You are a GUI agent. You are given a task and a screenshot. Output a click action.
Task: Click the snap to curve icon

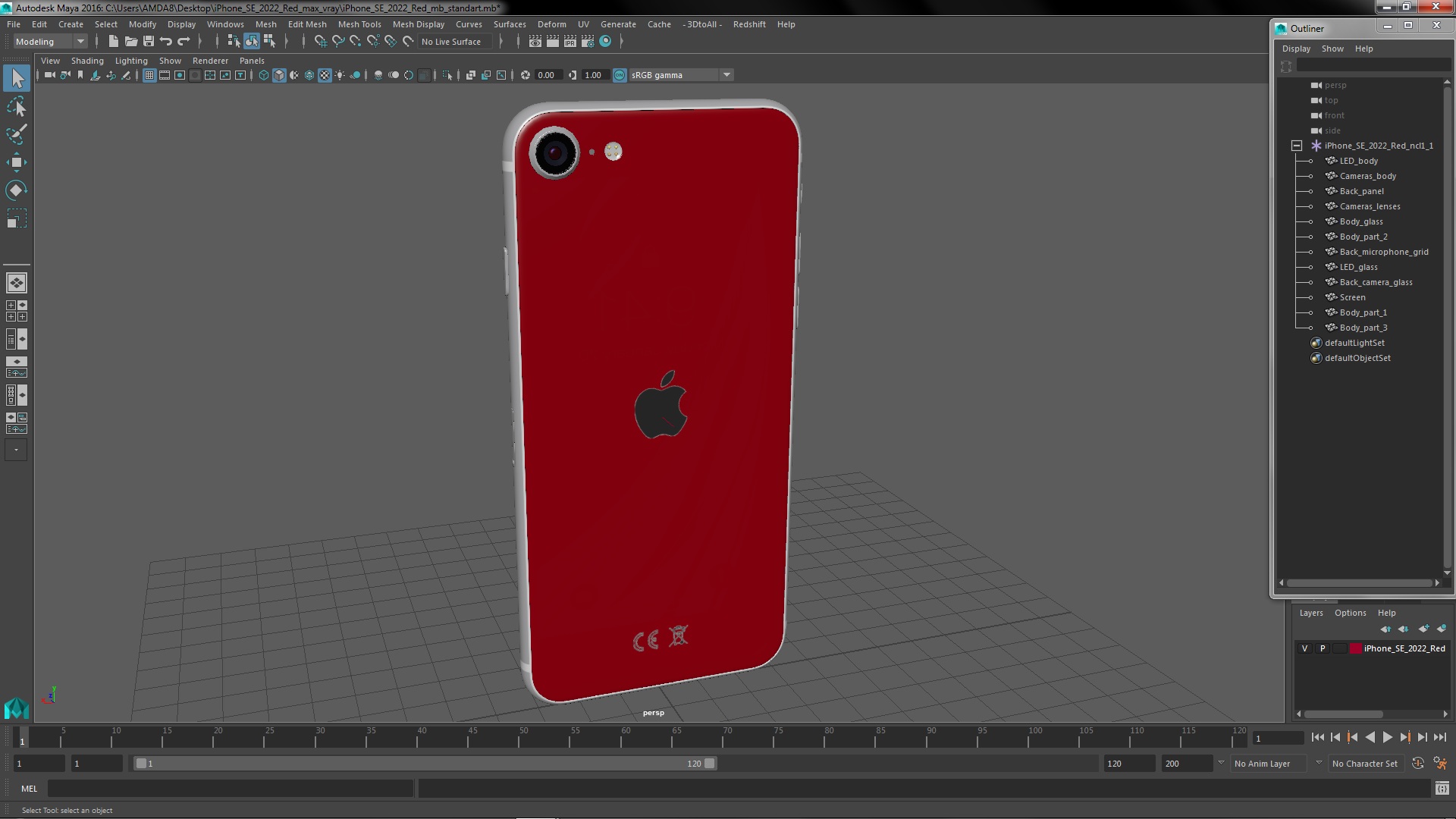[x=338, y=42]
